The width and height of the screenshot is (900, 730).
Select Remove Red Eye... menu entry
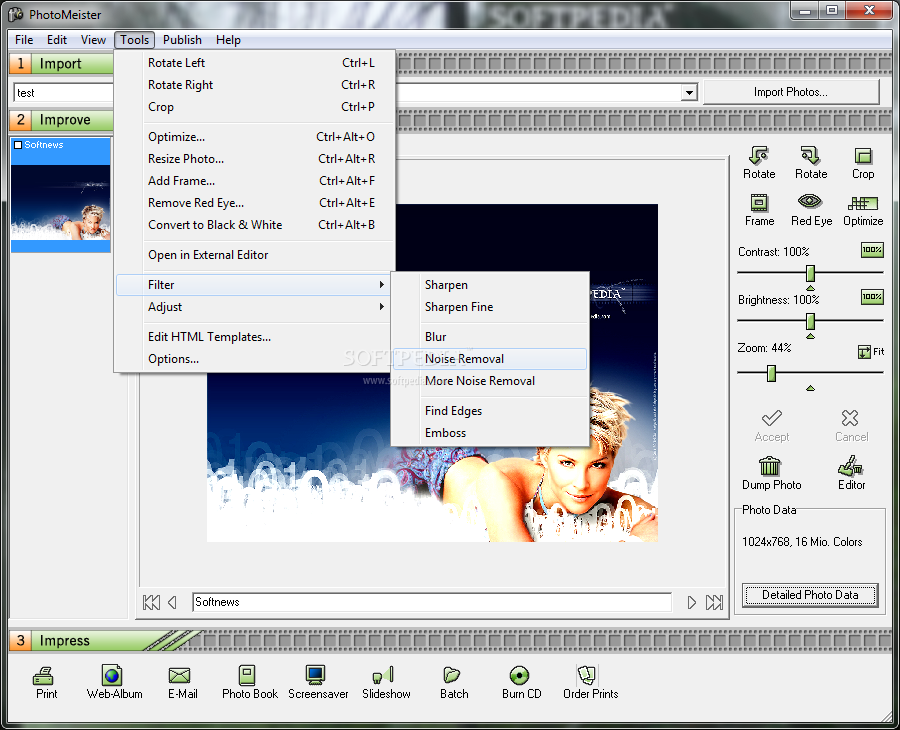coord(253,203)
